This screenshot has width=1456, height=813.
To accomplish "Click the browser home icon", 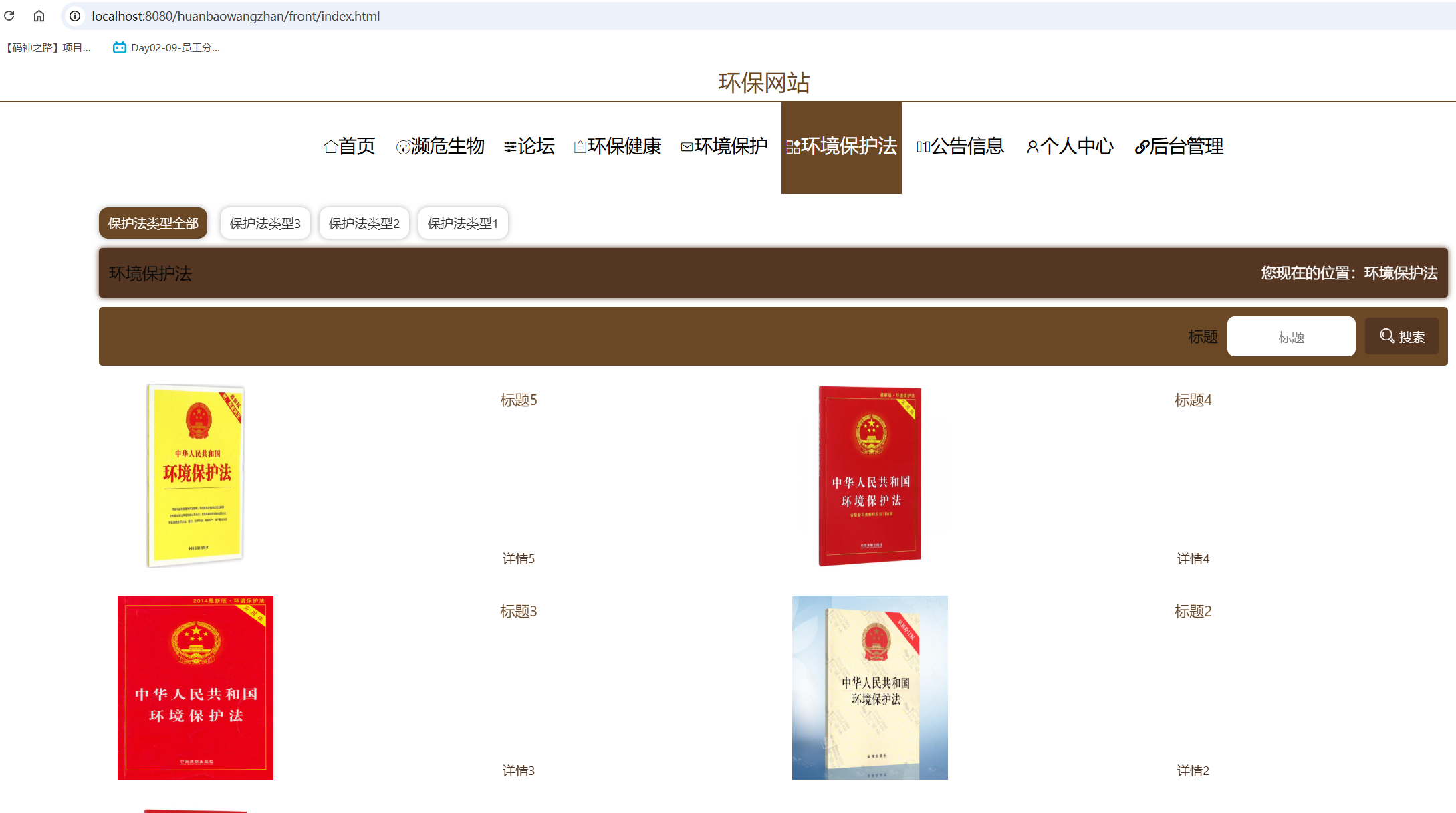I will [x=39, y=16].
